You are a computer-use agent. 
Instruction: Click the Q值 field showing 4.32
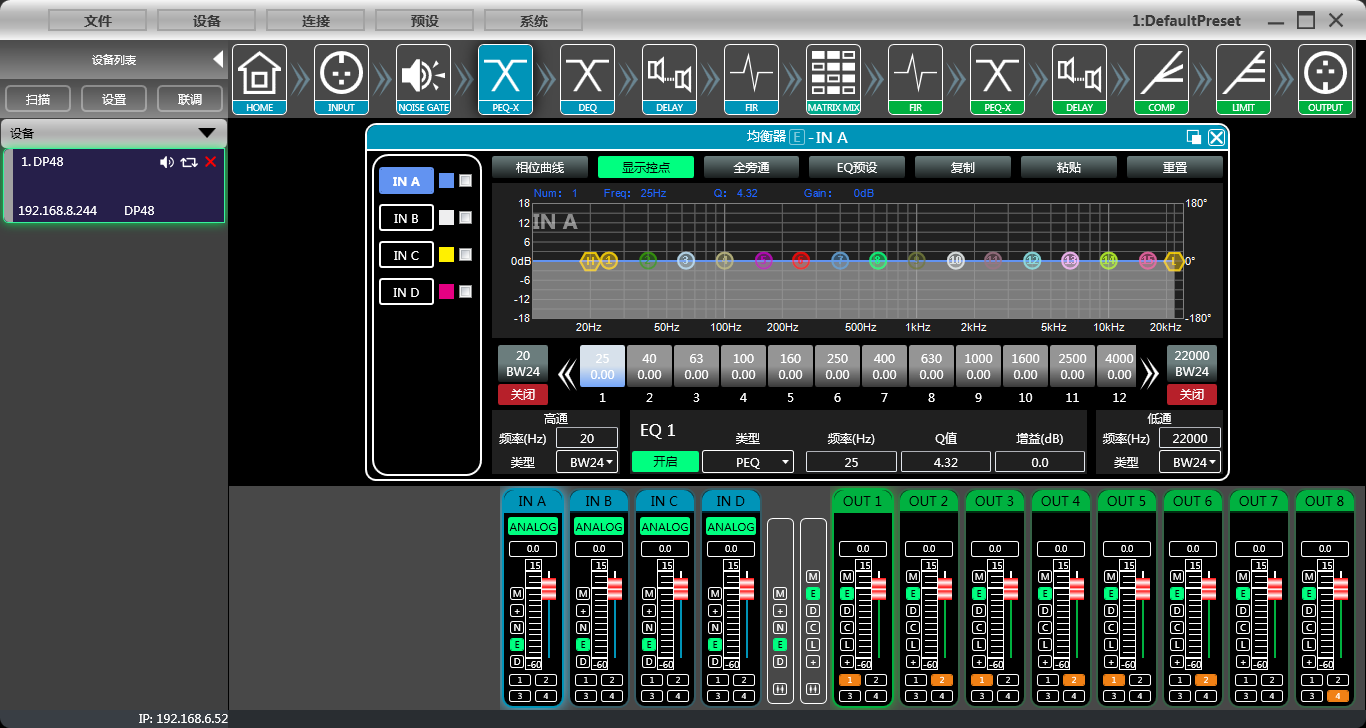[x=946, y=462]
